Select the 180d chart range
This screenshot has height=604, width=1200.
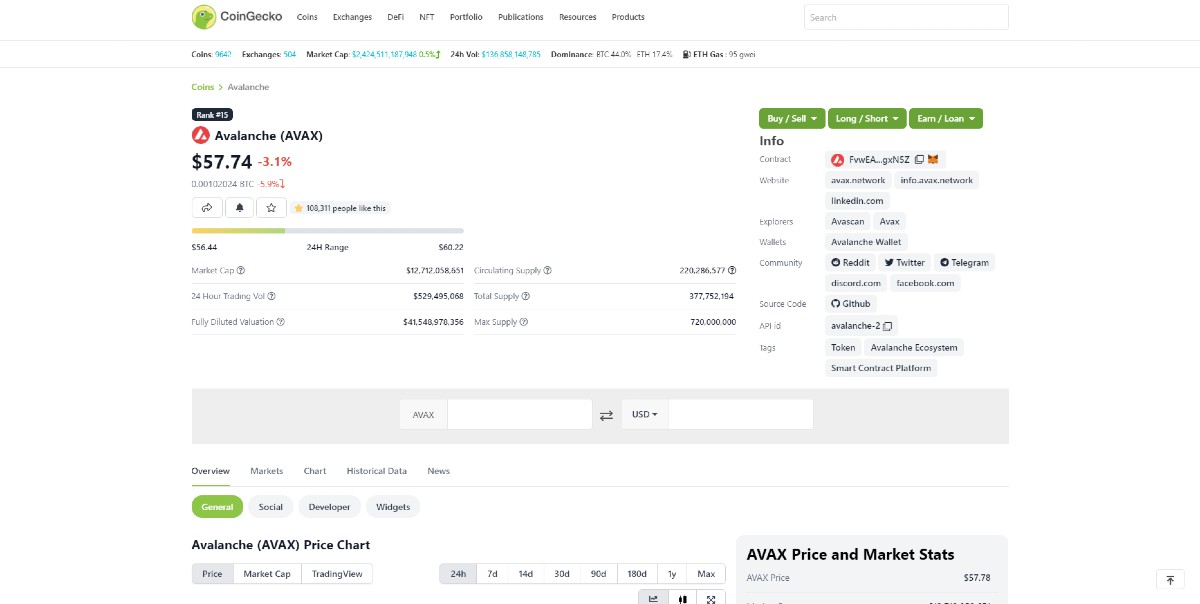(x=637, y=574)
